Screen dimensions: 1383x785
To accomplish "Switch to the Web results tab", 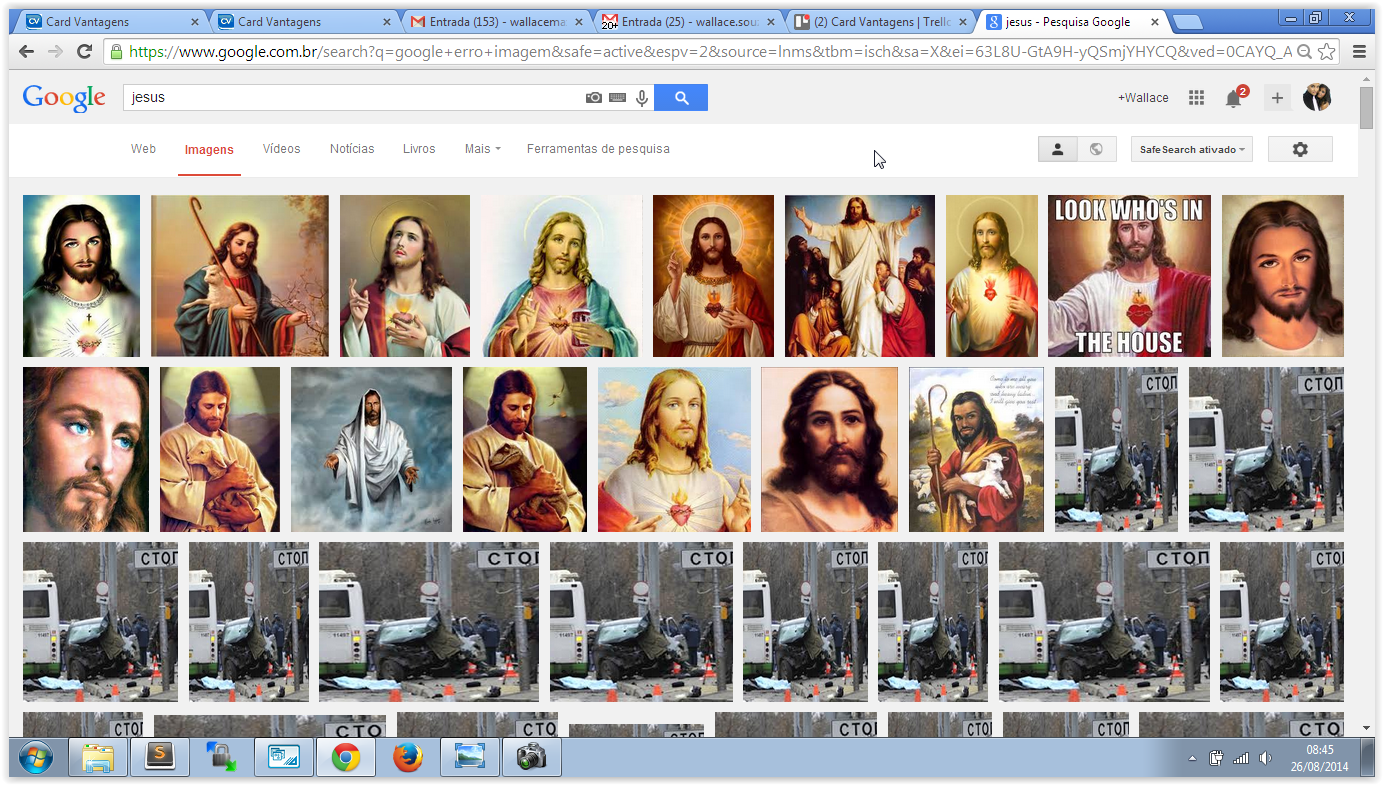I will (143, 149).
